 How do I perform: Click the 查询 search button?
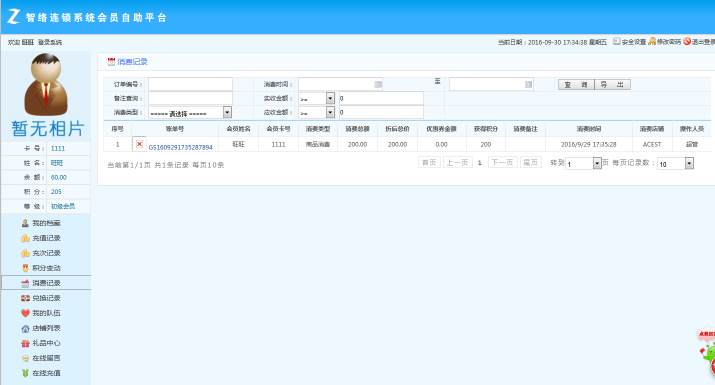[576, 84]
